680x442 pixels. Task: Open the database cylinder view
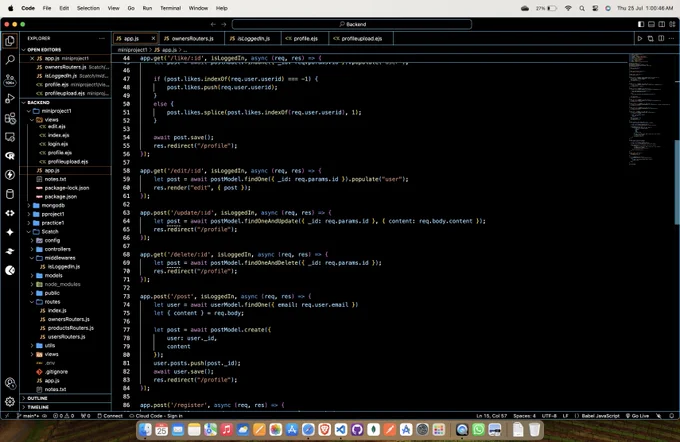[x=10, y=194]
